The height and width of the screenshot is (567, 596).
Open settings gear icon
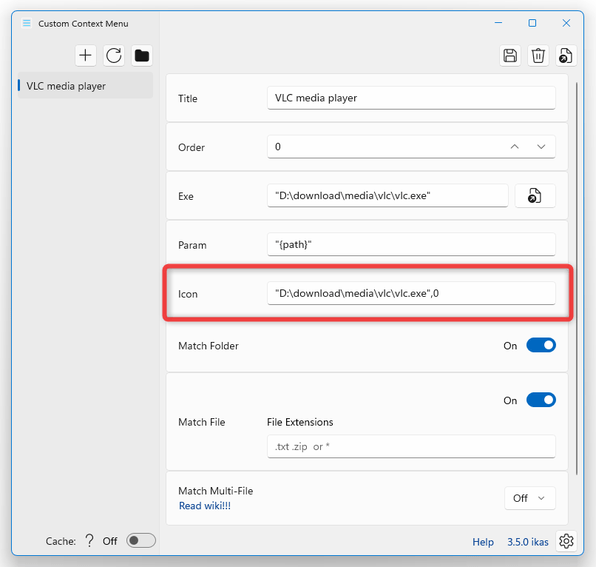coord(566,541)
